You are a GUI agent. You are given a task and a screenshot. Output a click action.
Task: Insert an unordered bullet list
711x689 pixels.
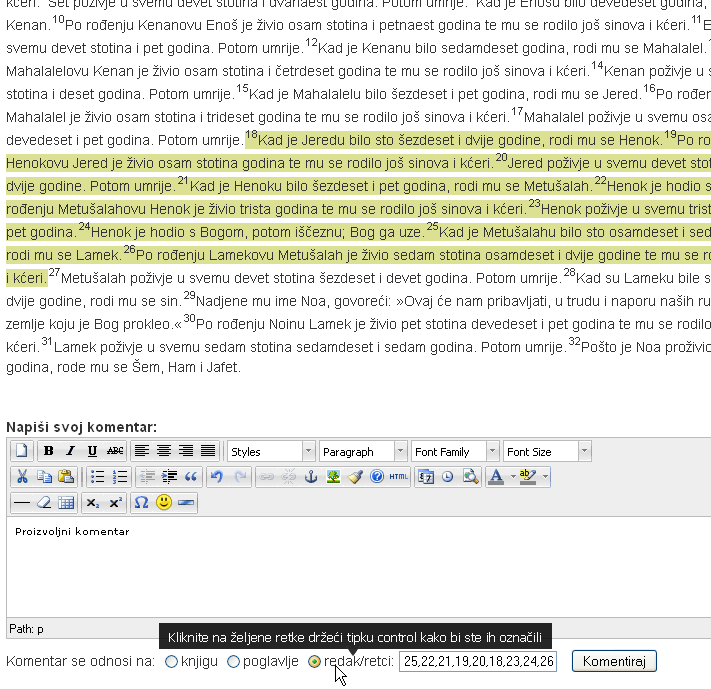click(97, 477)
